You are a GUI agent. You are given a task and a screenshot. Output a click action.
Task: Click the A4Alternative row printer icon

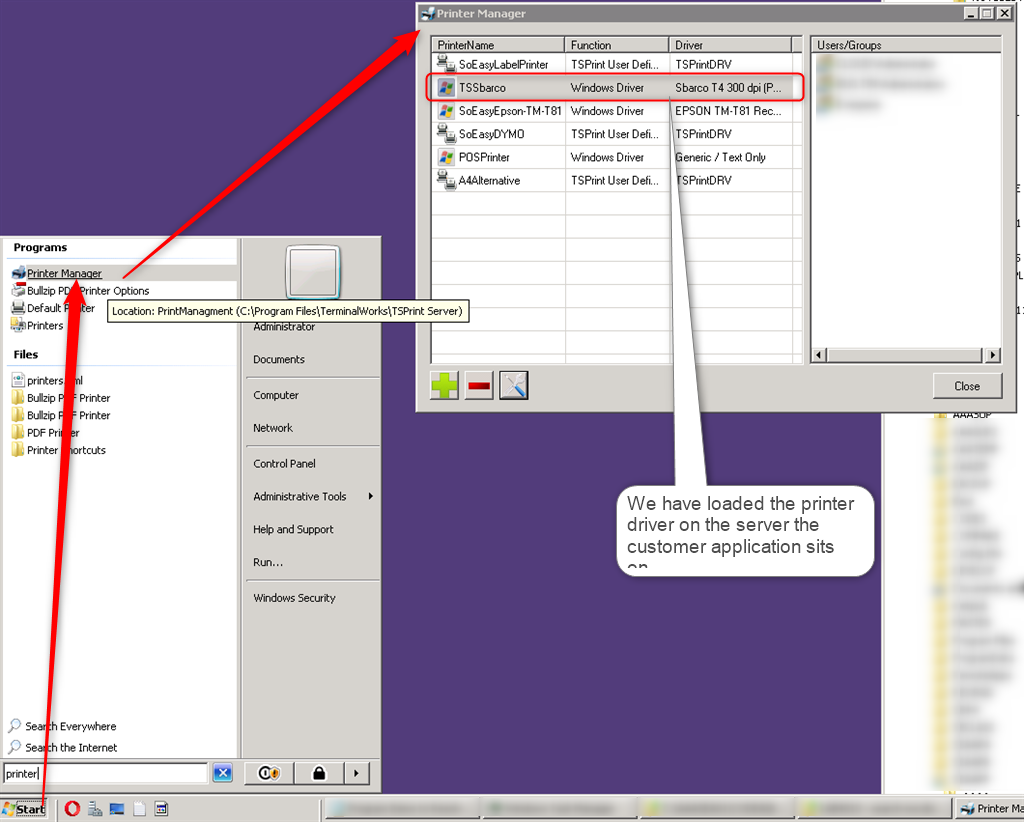pyautogui.click(x=446, y=180)
